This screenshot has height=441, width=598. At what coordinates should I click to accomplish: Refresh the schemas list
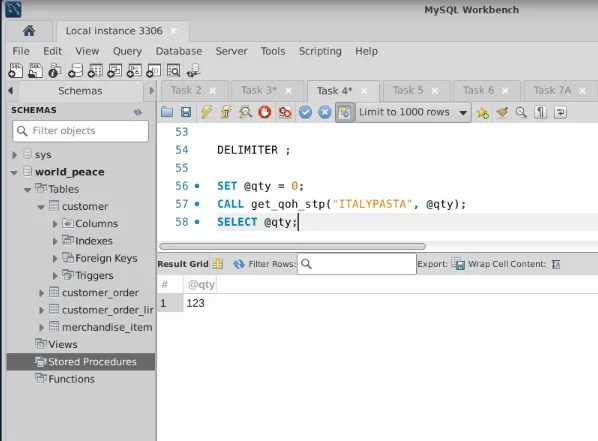pos(138,112)
